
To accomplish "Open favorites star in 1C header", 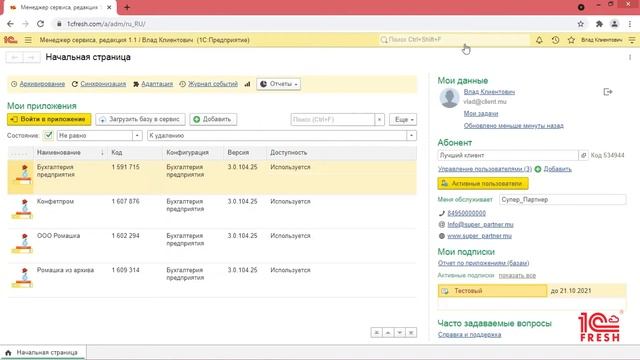I will 571,40.
